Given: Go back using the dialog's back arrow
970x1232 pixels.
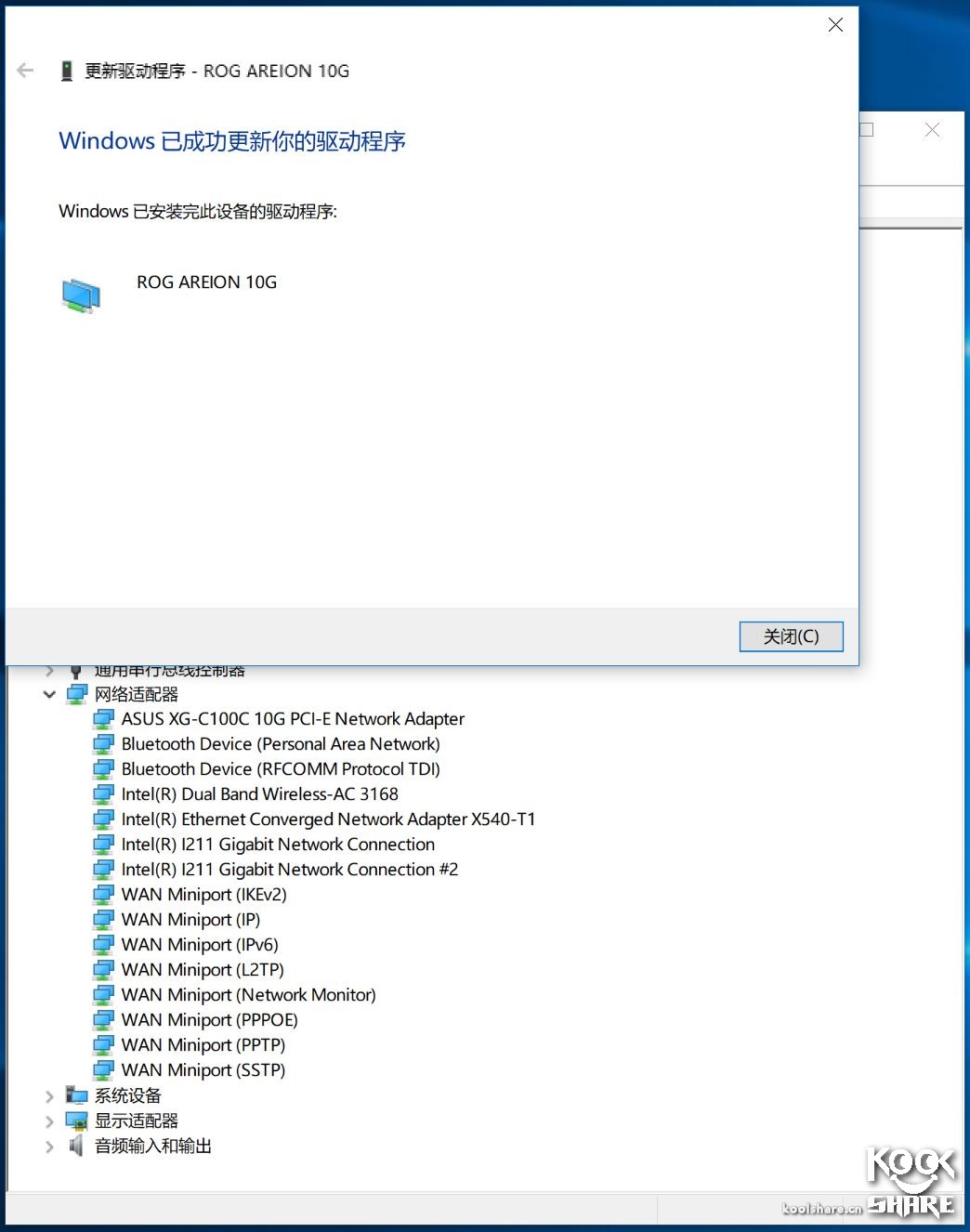Looking at the screenshot, I should 25,71.
